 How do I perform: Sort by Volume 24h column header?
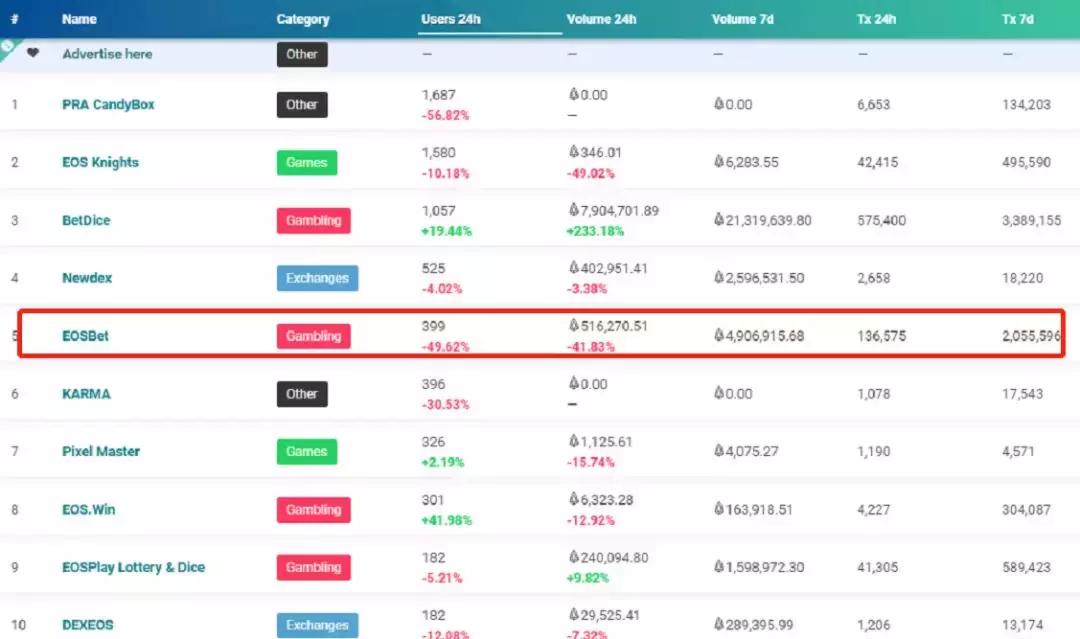(601, 19)
